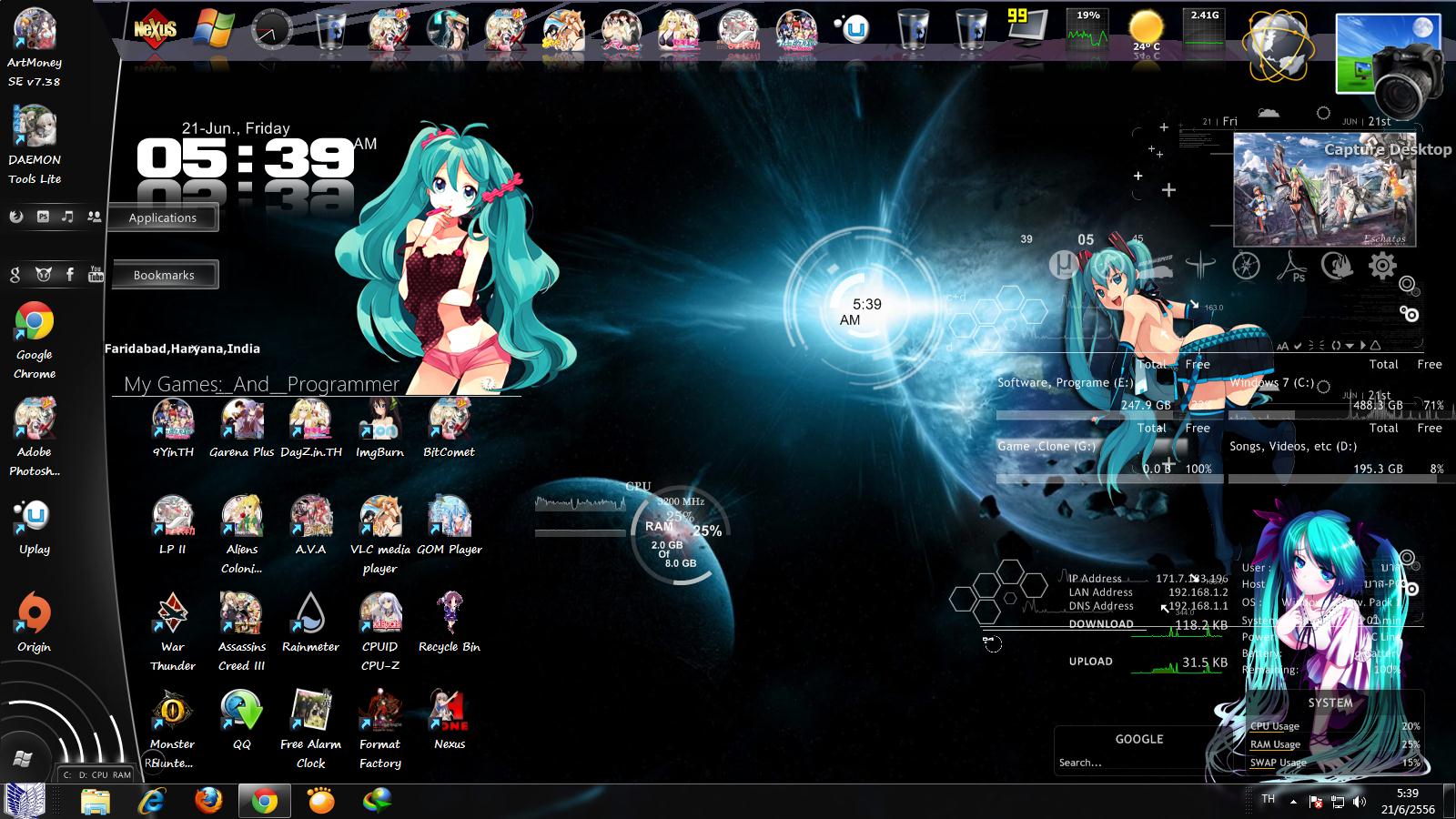
Task: Click the Applications button
Action: [163, 217]
